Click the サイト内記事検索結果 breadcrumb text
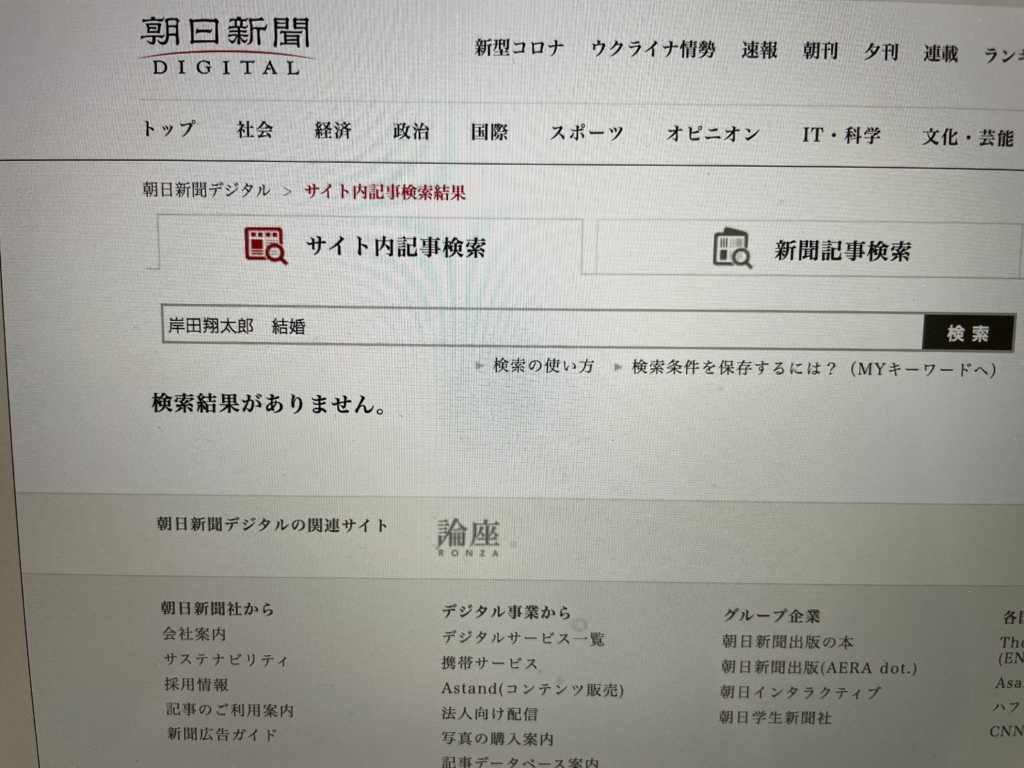This screenshot has height=768, width=1024. tap(385, 192)
